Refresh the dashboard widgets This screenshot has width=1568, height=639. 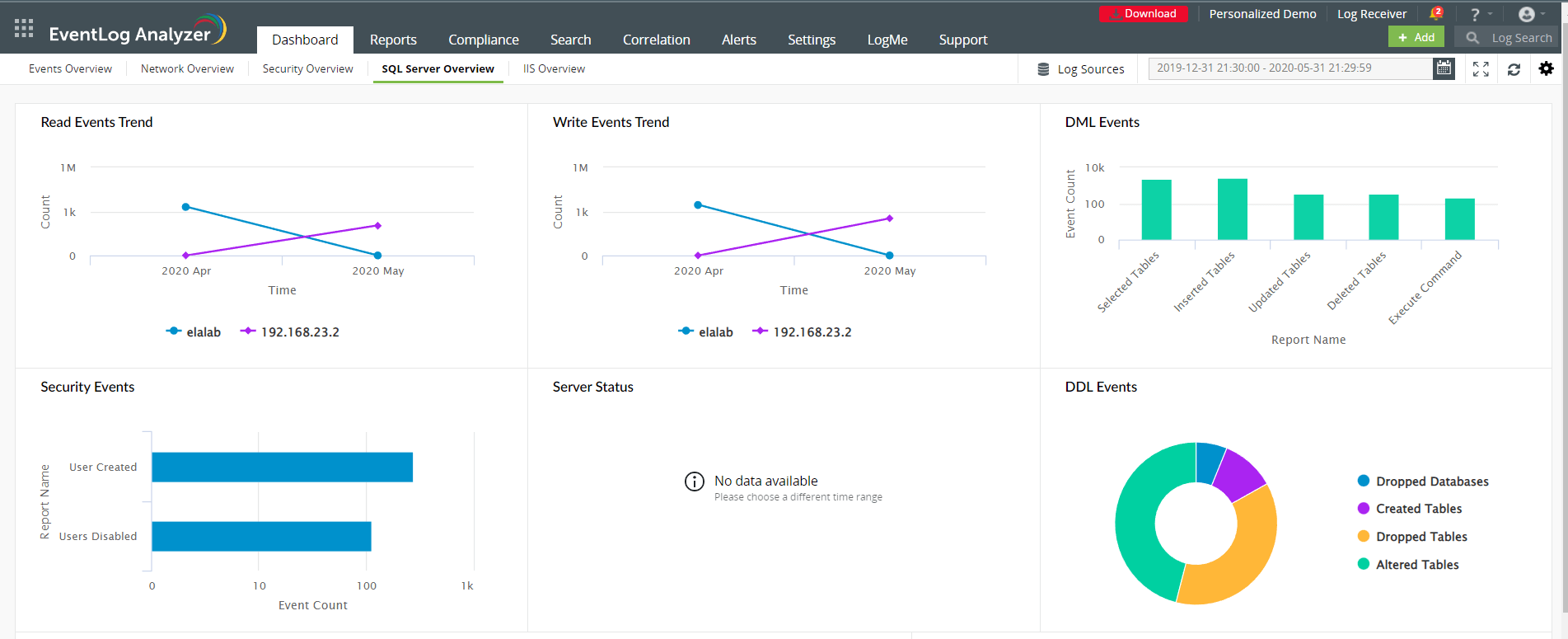click(1514, 69)
